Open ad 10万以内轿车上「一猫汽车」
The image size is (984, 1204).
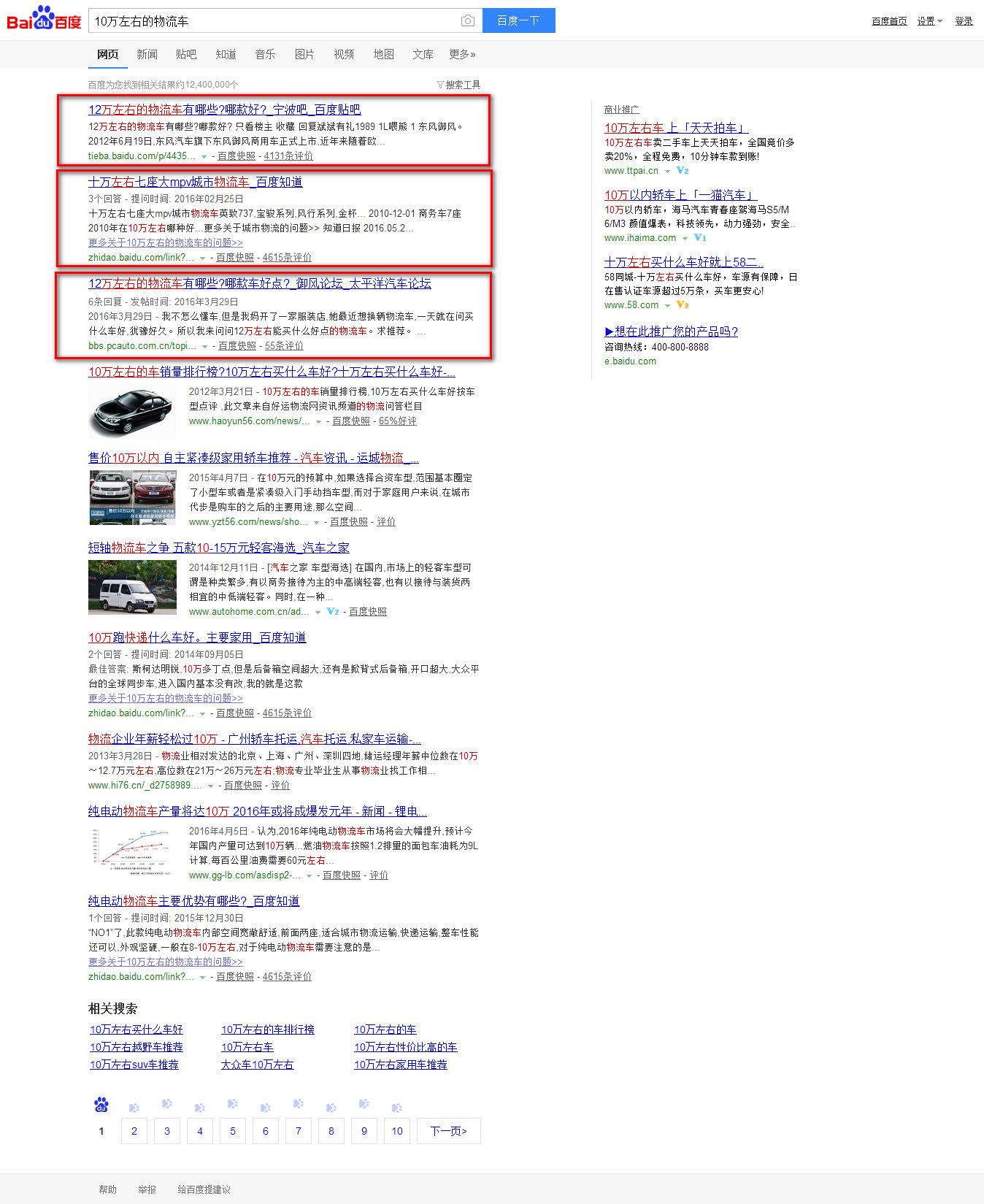coord(680,195)
